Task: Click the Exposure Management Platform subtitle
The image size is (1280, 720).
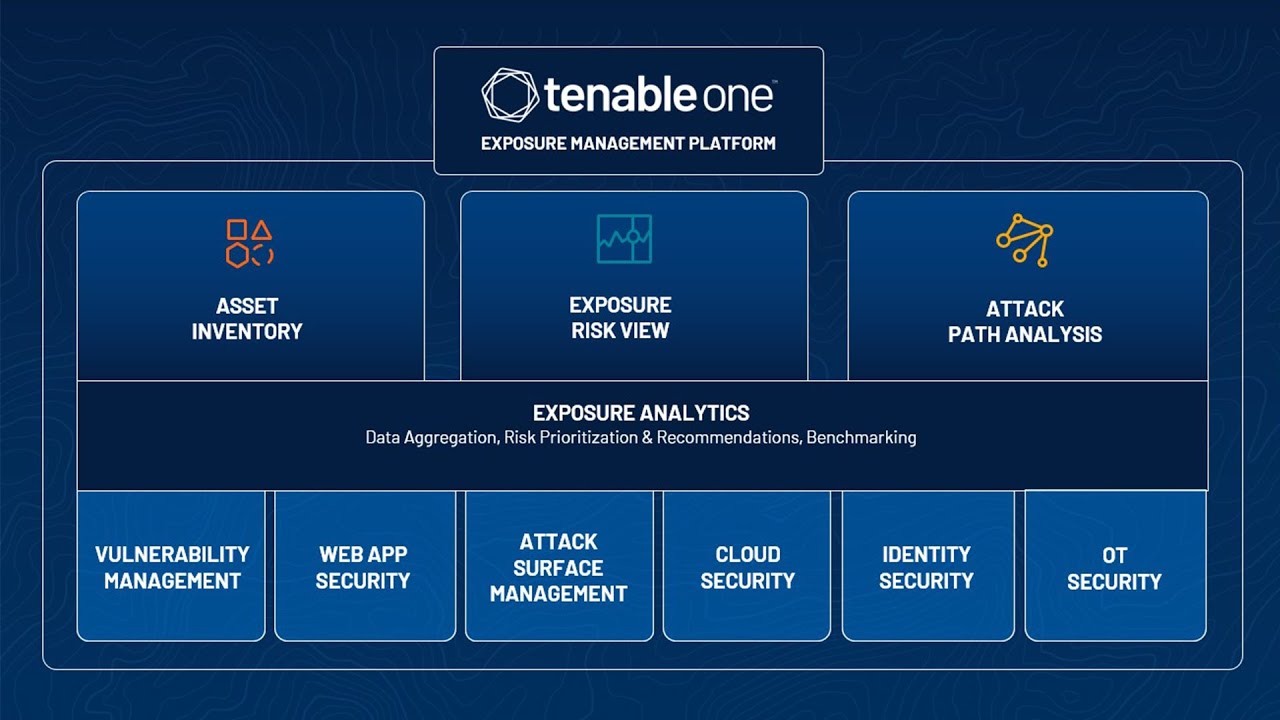Action: [x=628, y=143]
